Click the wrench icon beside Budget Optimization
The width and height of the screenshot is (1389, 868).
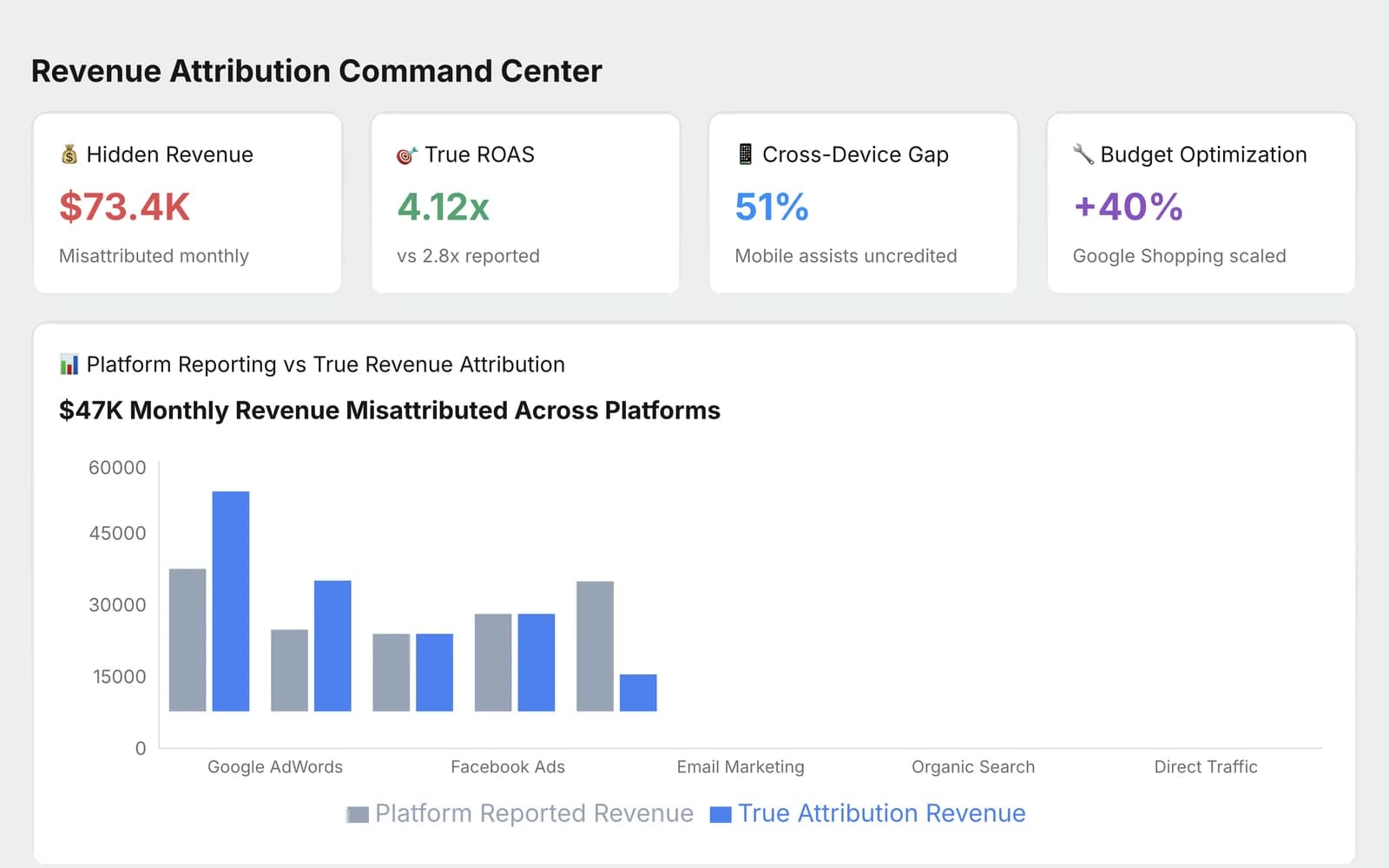click(1083, 155)
